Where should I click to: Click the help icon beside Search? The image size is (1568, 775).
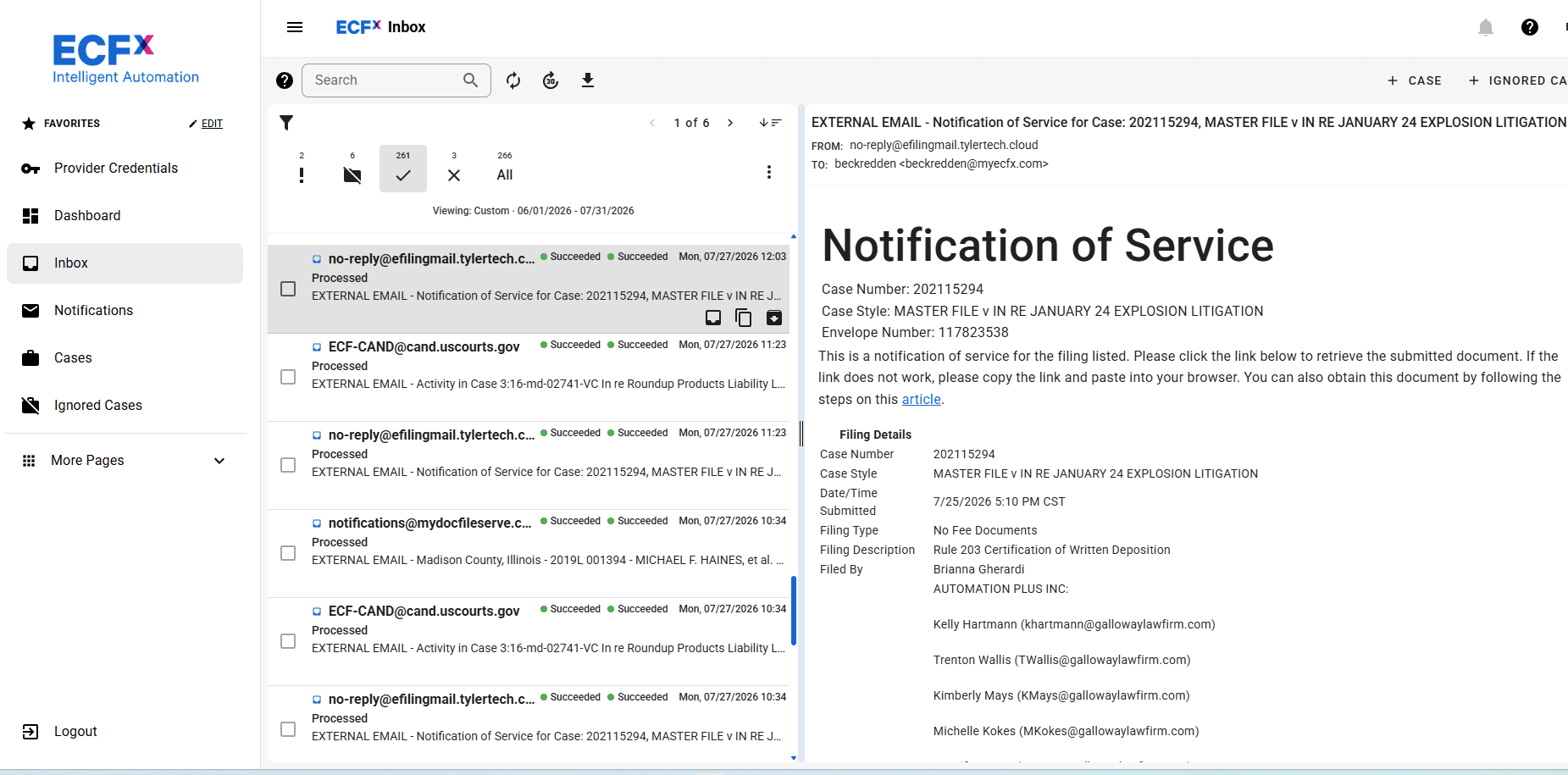285,80
